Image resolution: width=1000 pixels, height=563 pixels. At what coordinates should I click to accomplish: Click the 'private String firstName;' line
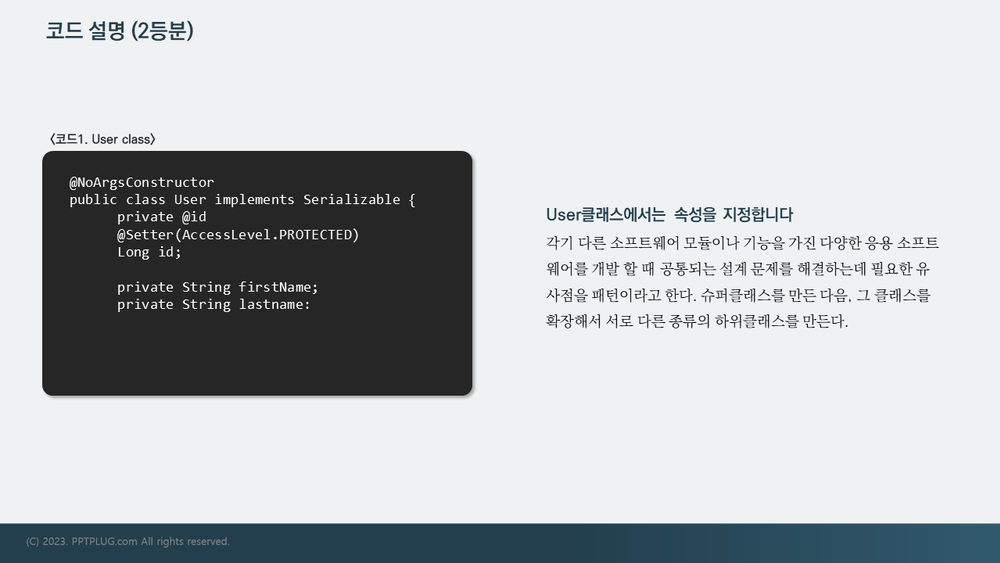coord(217,287)
